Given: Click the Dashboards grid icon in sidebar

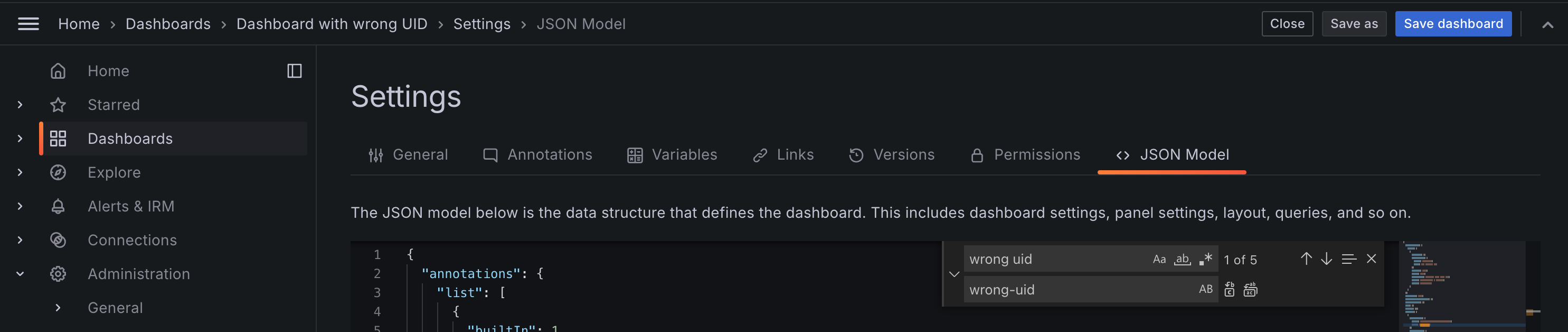Looking at the screenshot, I should (59, 139).
